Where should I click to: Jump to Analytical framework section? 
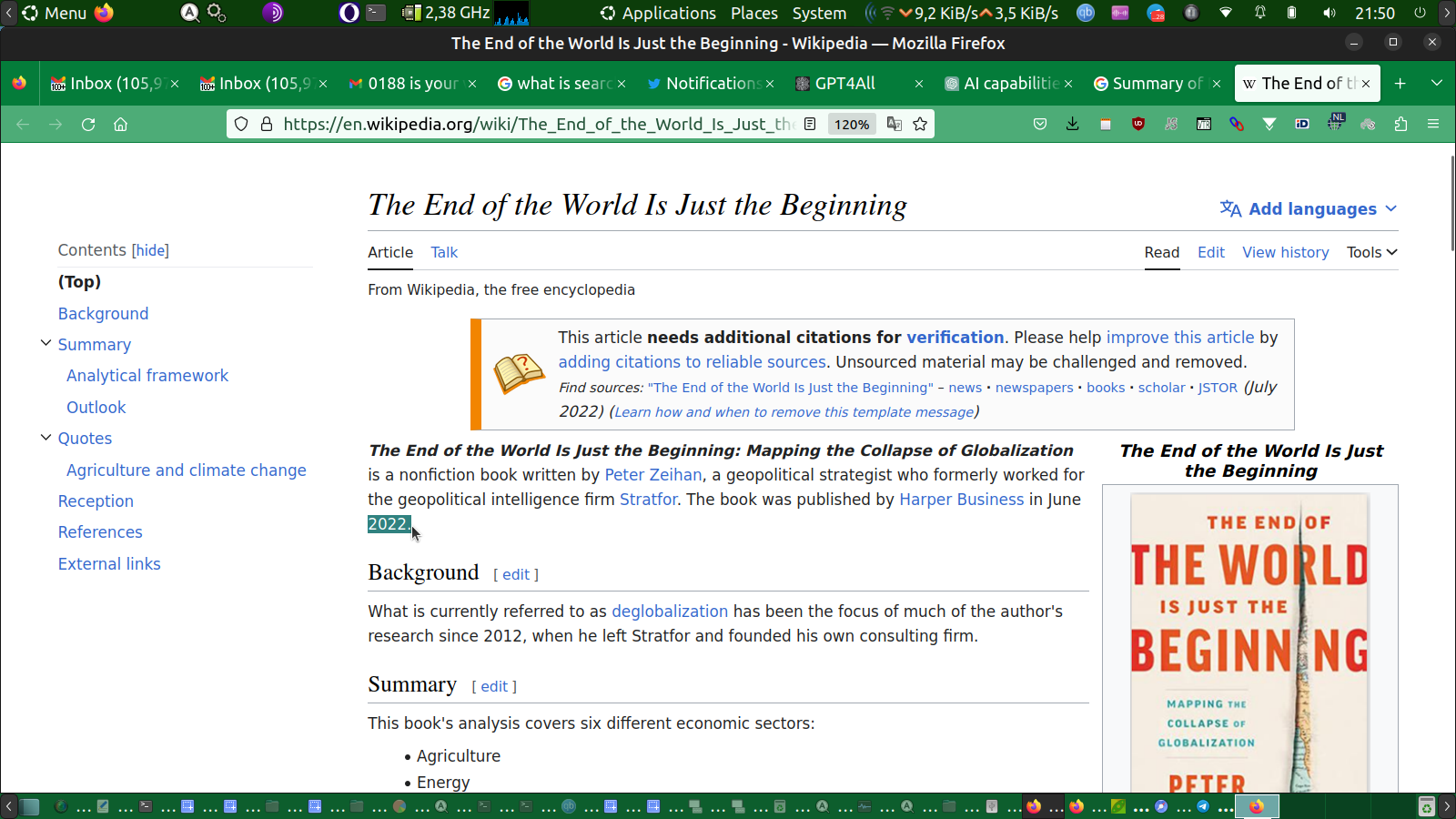click(x=147, y=375)
